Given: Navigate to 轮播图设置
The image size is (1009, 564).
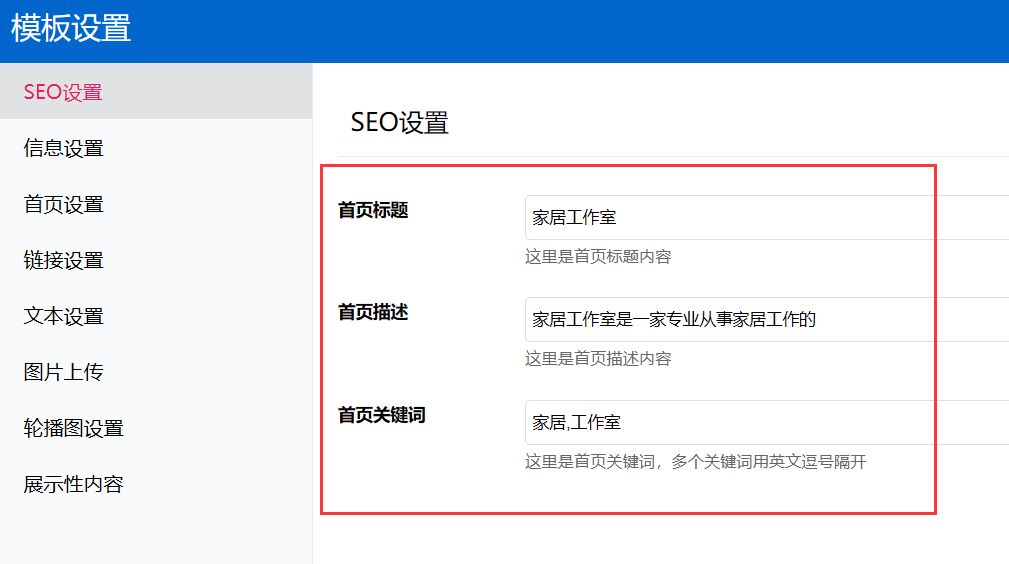Looking at the screenshot, I should tap(74, 429).
